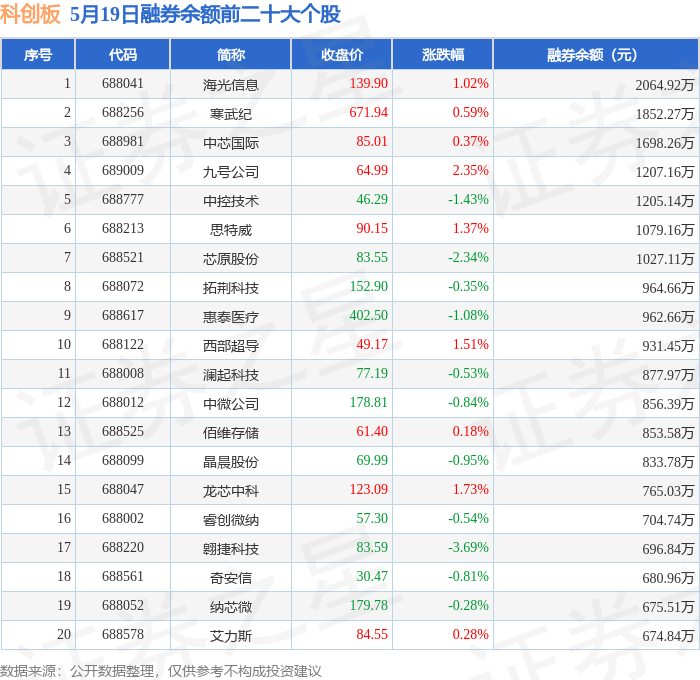Click closing price 402.50

pos(369,316)
